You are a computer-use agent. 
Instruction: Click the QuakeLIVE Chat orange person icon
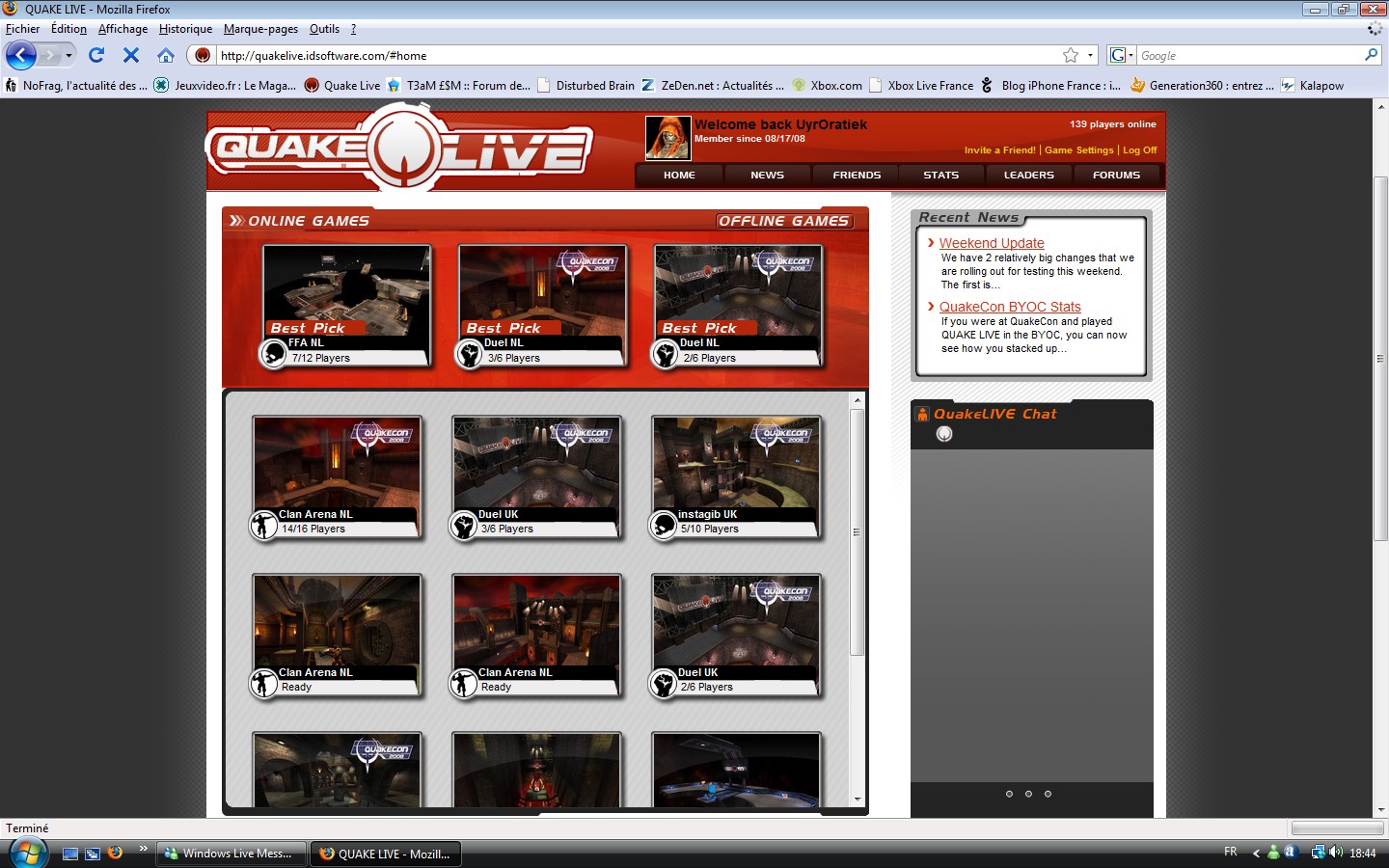[923, 414]
